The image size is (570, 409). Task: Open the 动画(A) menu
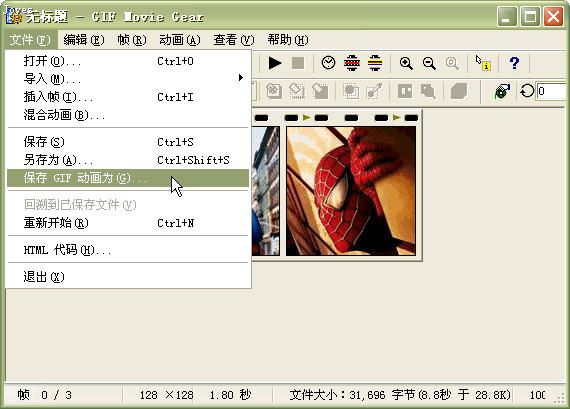(180, 40)
